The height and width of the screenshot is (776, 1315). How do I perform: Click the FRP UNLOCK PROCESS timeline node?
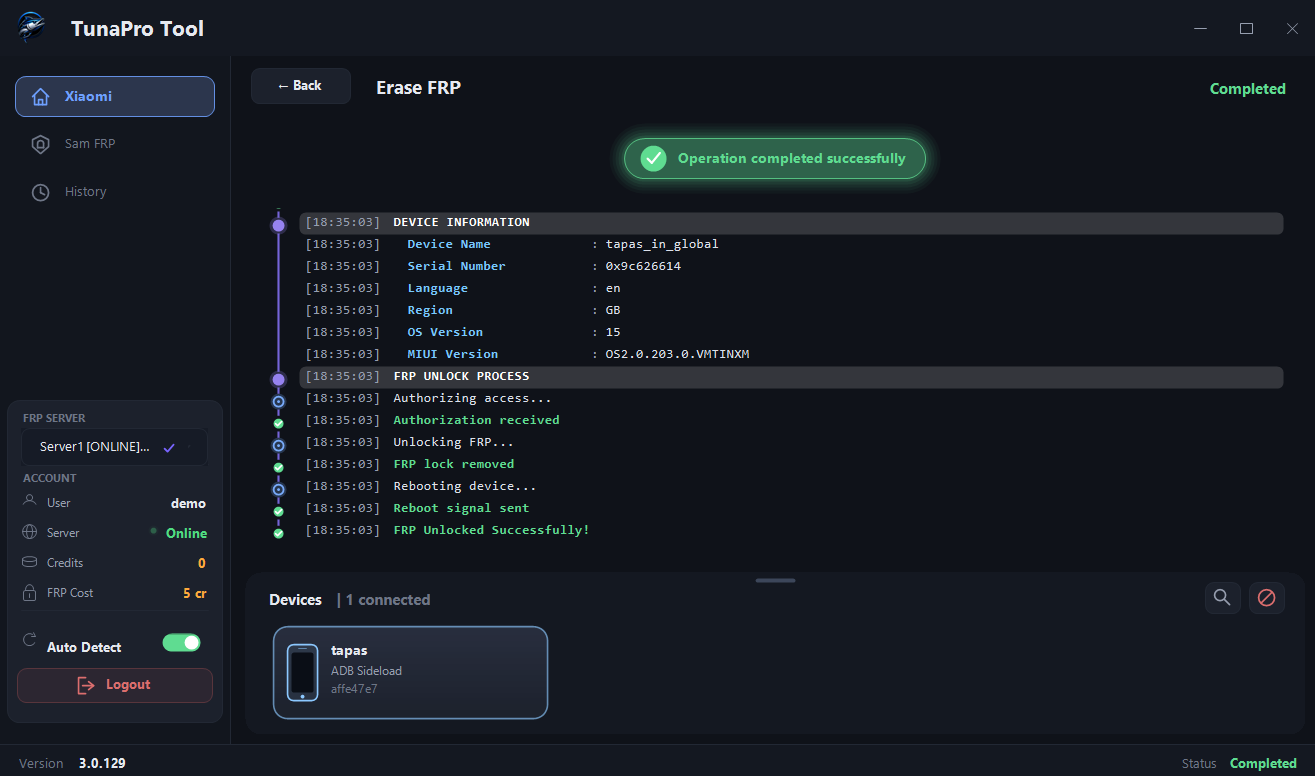[279, 380]
